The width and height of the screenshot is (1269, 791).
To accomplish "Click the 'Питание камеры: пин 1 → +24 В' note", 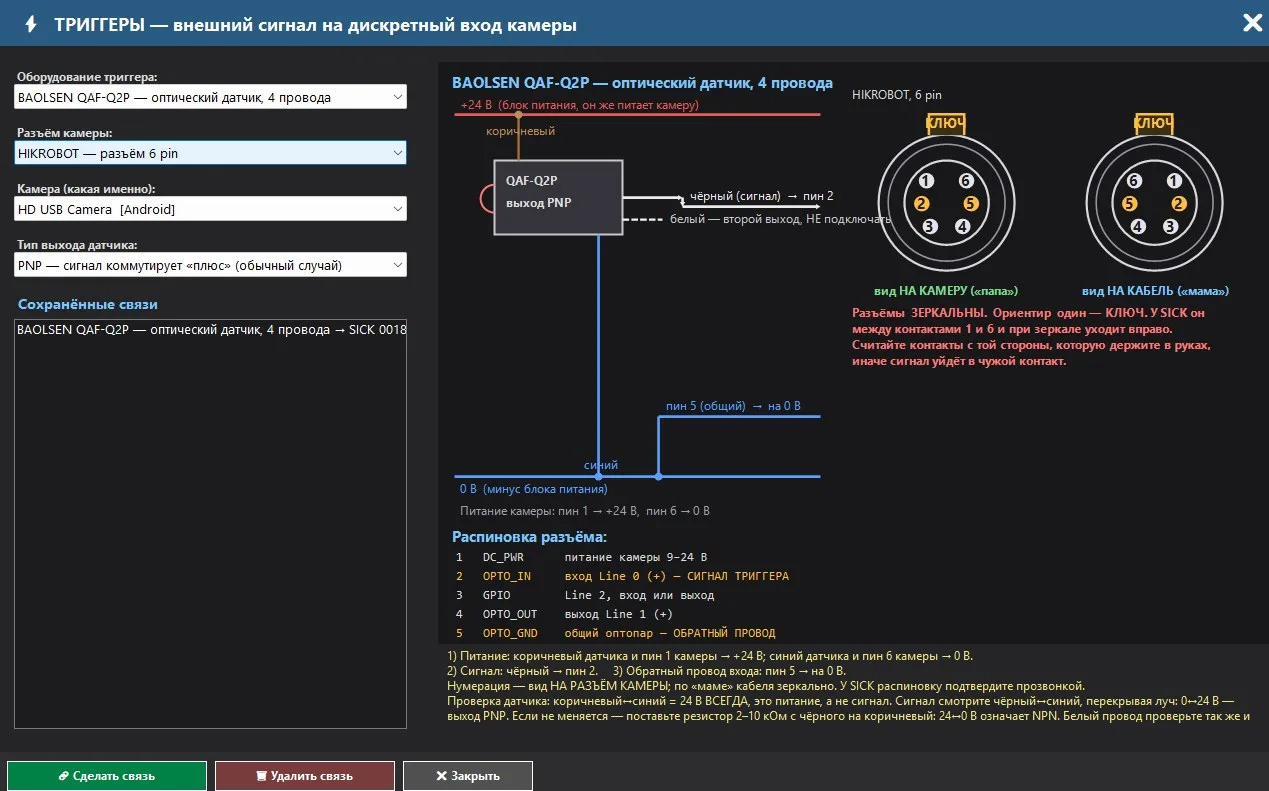I will point(585,511).
